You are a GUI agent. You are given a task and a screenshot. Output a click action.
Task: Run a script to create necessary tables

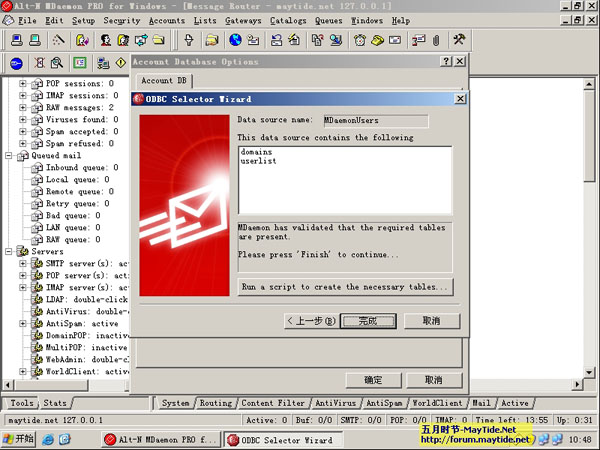click(345, 287)
